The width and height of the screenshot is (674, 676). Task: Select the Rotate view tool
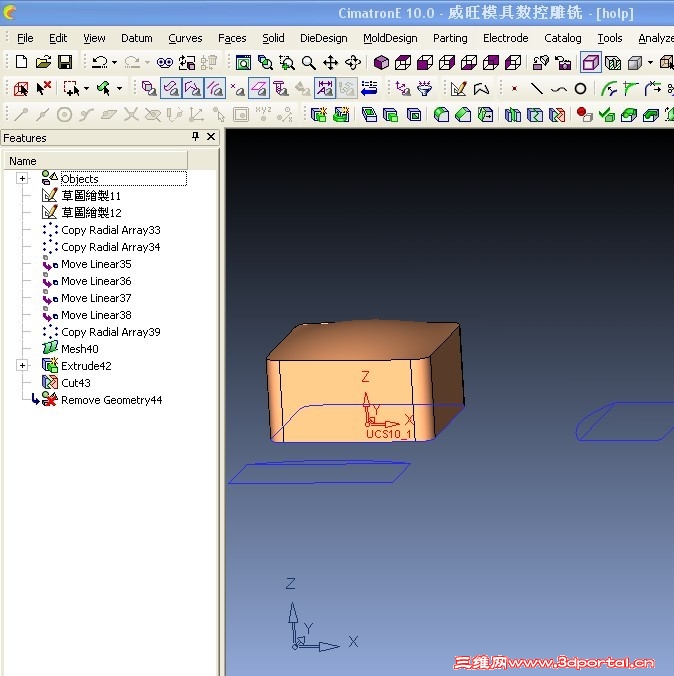[353, 63]
